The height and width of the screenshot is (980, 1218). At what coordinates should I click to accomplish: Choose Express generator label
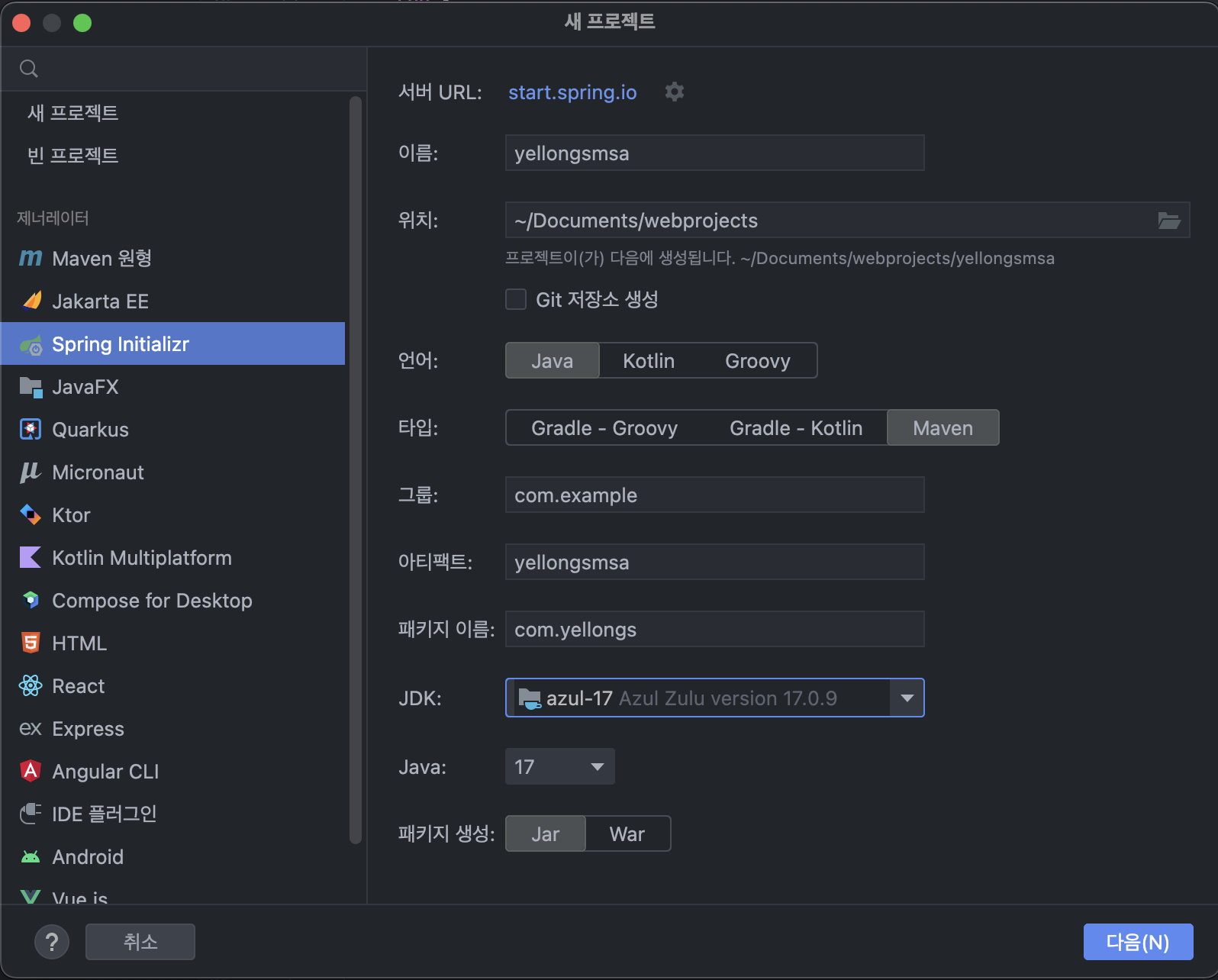click(x=88, y=729)
